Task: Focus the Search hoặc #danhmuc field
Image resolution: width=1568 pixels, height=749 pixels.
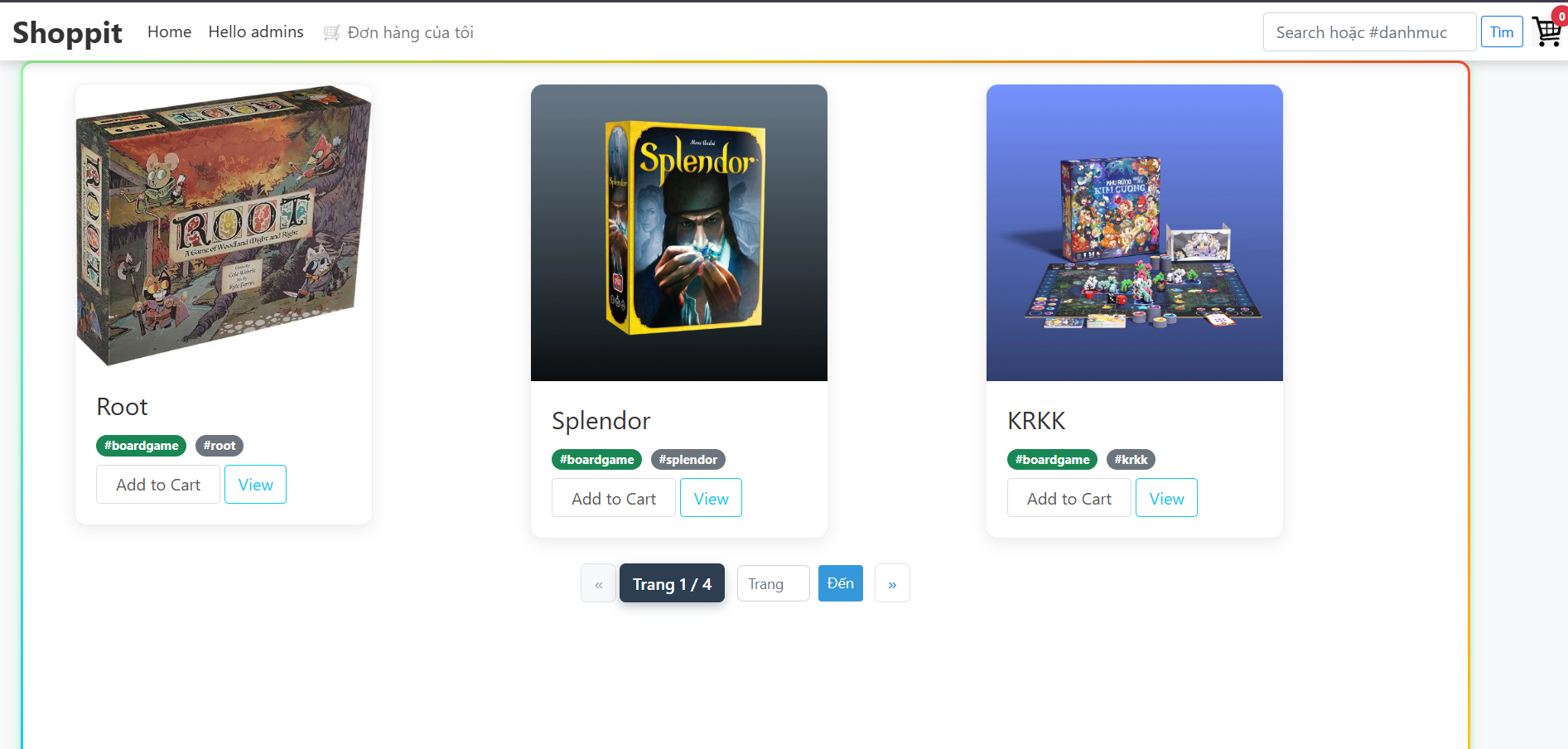Action: click(x=1369, y=31)
